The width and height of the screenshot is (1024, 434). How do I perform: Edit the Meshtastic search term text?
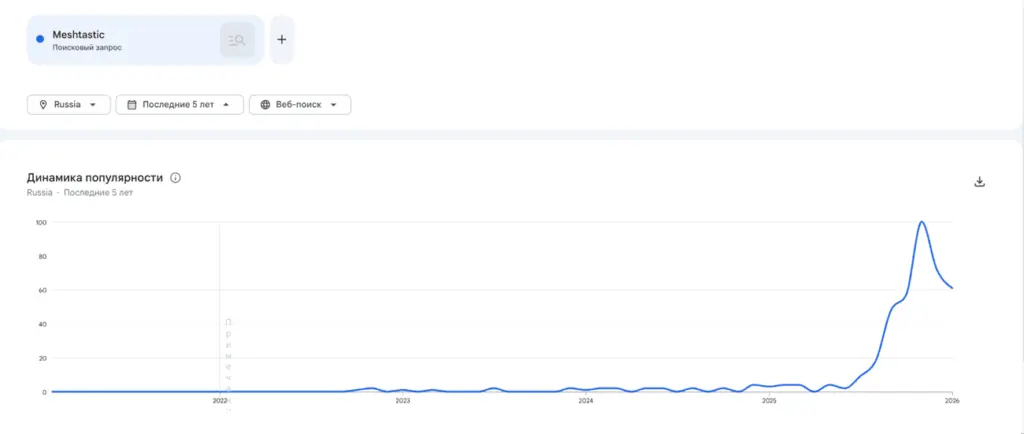point(78,34)
